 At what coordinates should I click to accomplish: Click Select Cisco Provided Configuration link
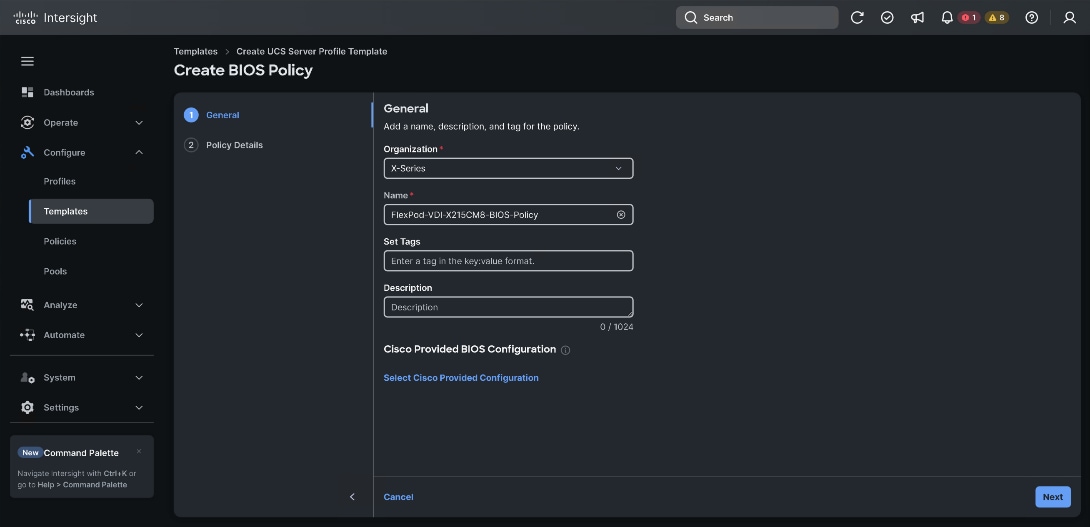461,378
